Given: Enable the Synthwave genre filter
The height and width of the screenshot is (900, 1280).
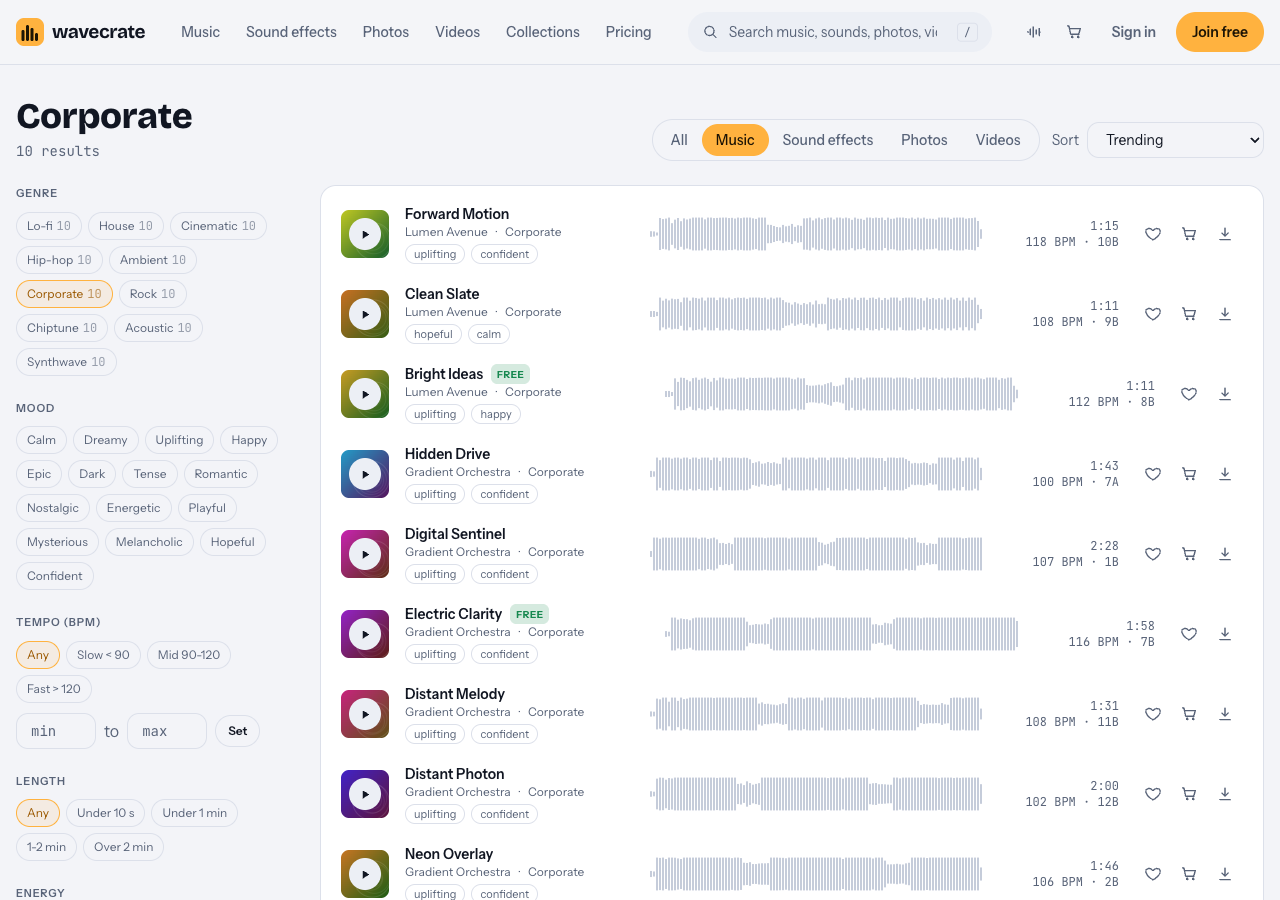Looking at the screenshot, I should pos(66,362).
